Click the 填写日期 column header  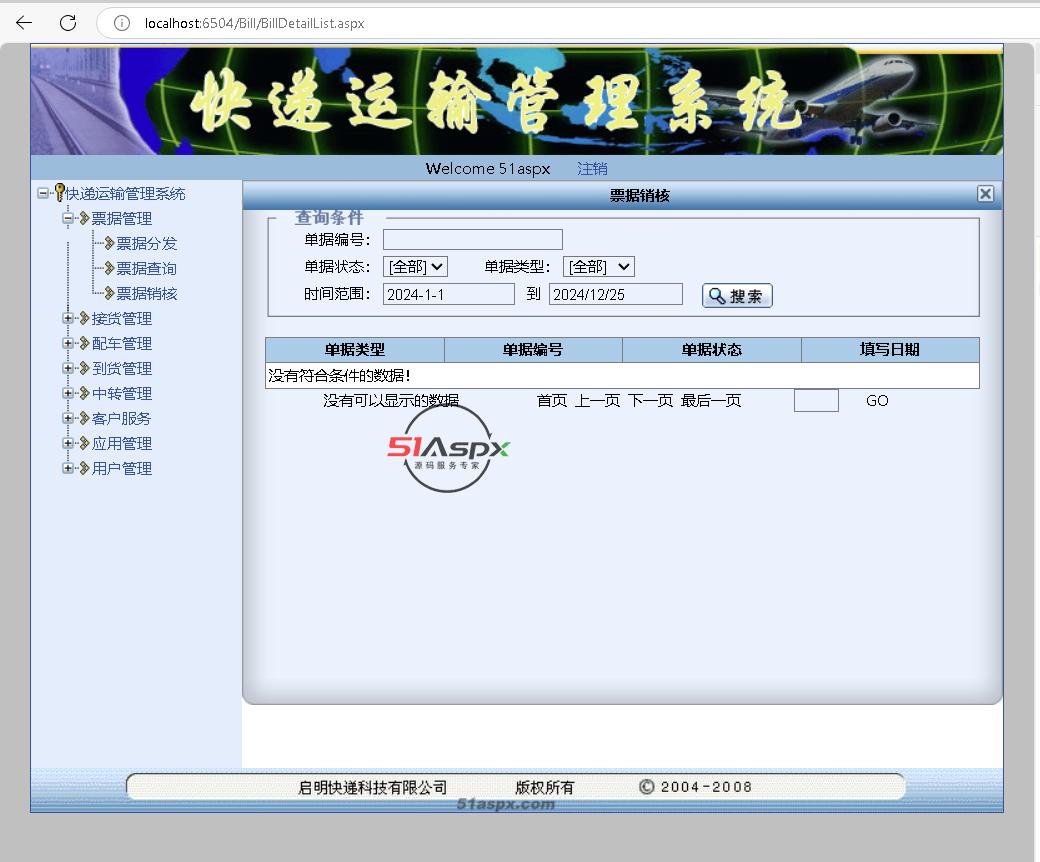coord(889,349)
